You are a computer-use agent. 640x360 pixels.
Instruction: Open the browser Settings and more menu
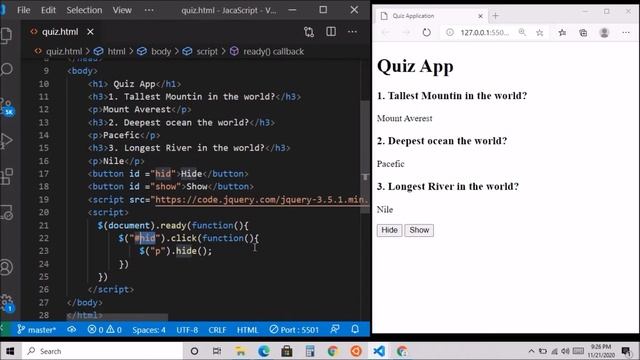pyautogui.click(x=626, y=32)
